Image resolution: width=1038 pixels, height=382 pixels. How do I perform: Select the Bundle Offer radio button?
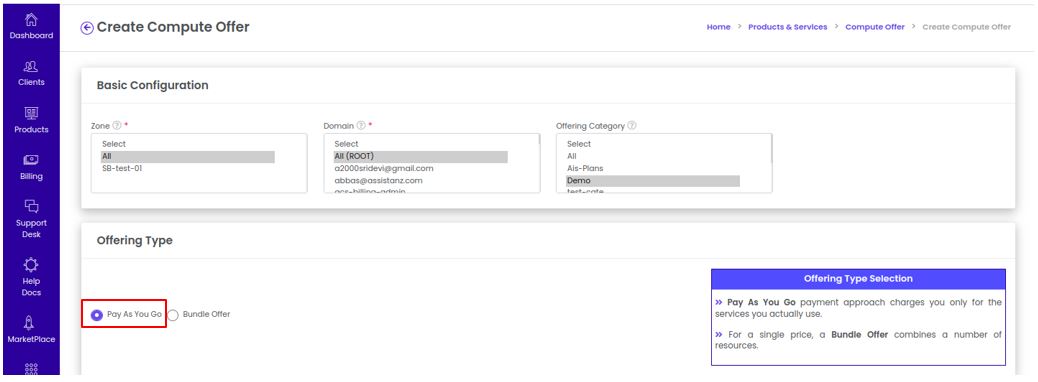173,315
